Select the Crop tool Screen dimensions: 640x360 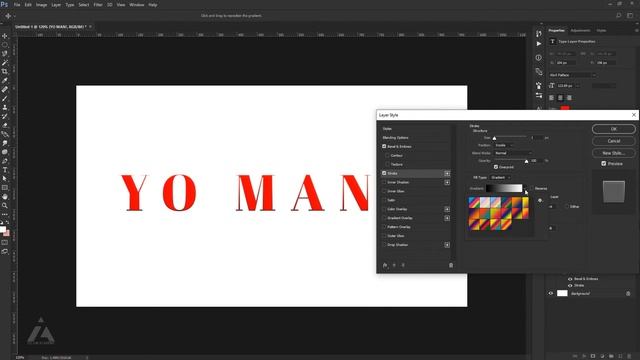pos(4,72)
